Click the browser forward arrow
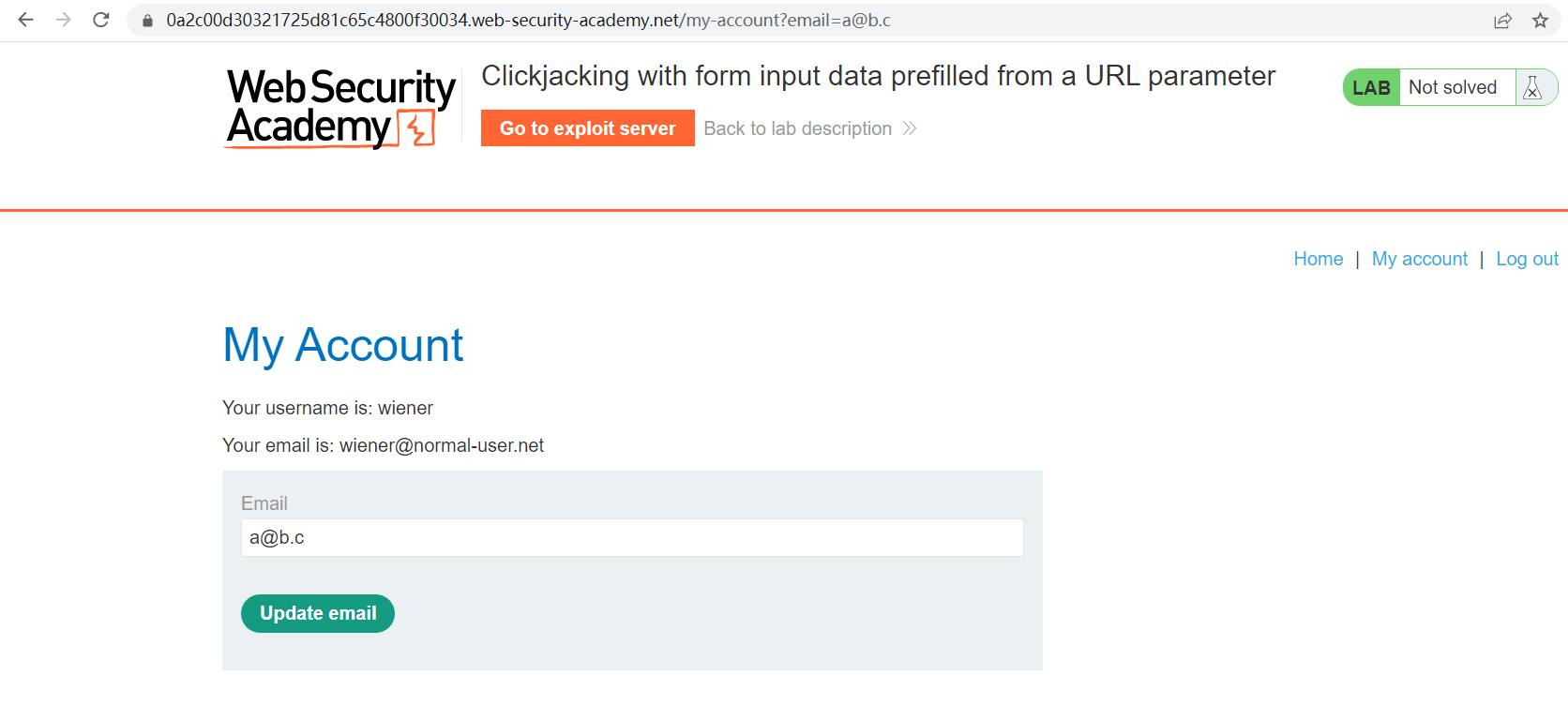The width and height of the screenshot is (1568, 705). tap(63, 20)
